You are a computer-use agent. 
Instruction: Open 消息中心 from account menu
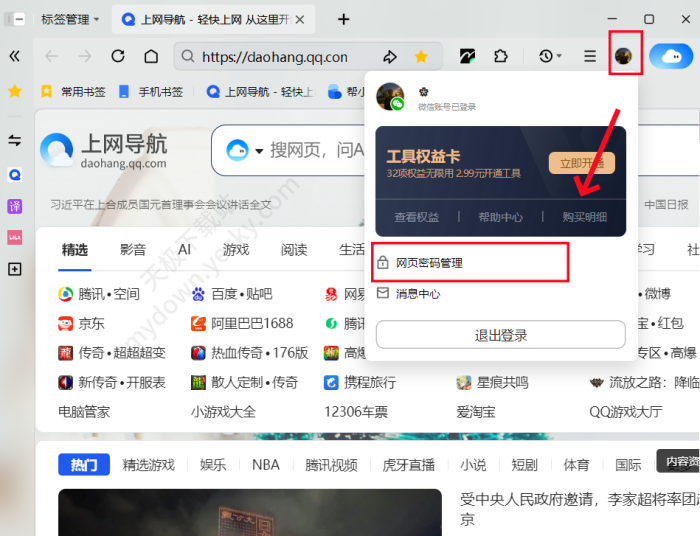[417, 294]
